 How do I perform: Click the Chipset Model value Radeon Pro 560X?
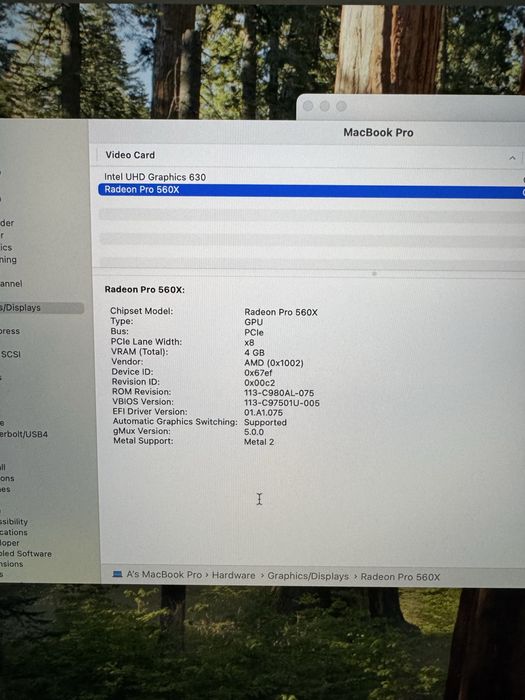coord(281,312)
